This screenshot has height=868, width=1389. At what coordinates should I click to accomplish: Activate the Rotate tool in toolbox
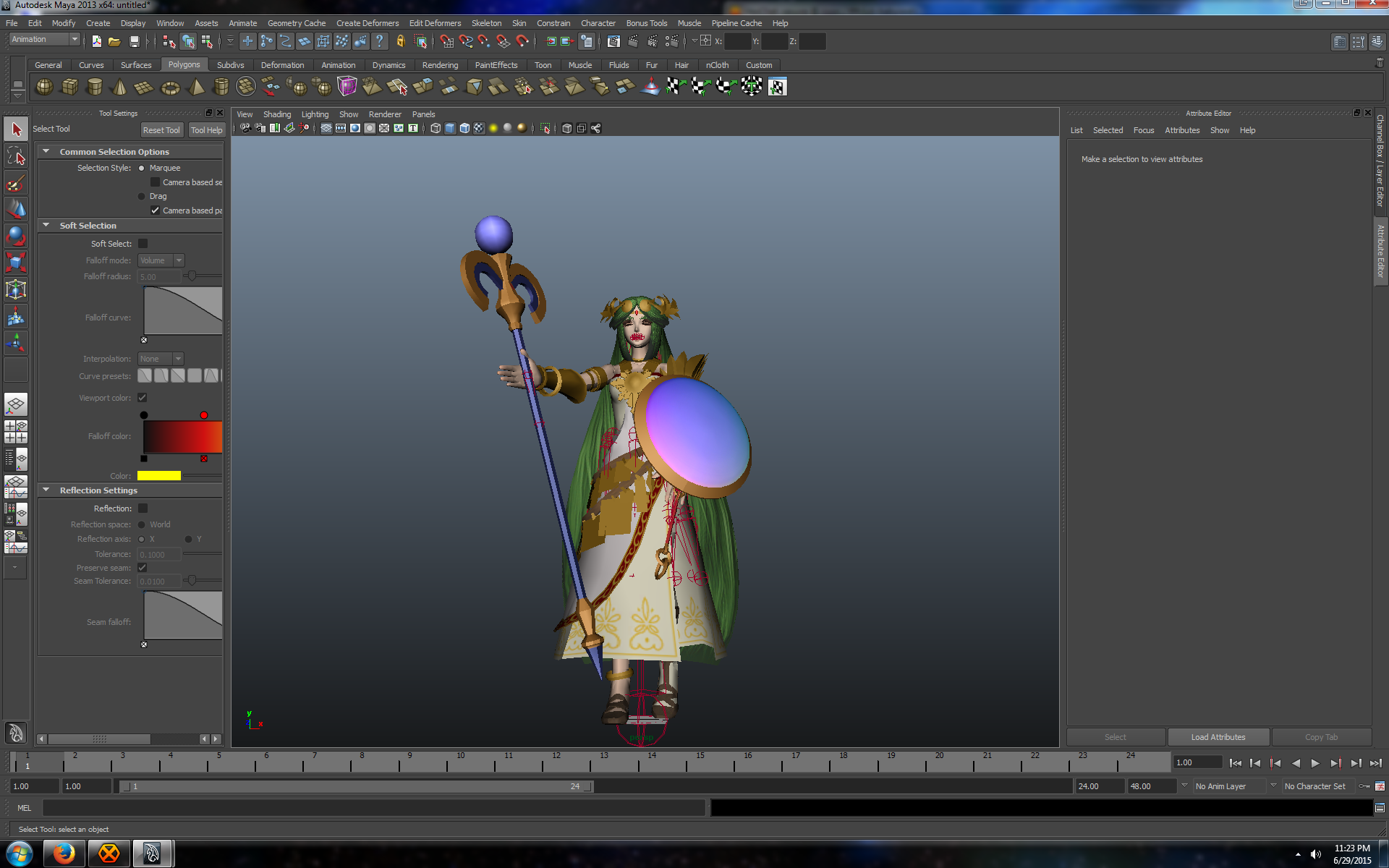coord(16,237)
